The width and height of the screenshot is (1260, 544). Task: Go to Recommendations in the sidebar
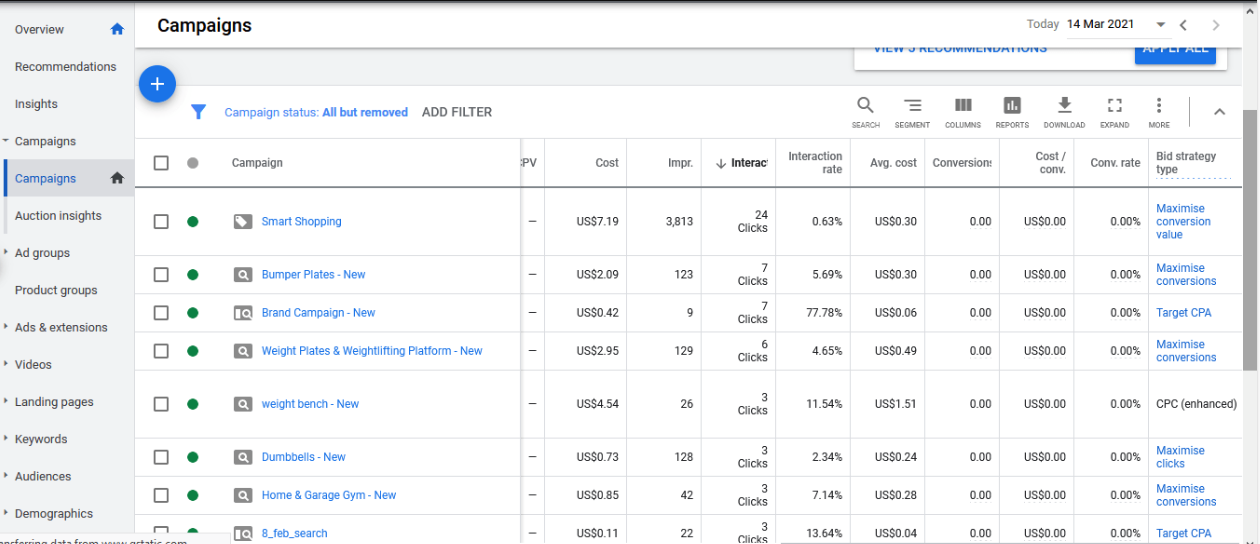[65, 67]
